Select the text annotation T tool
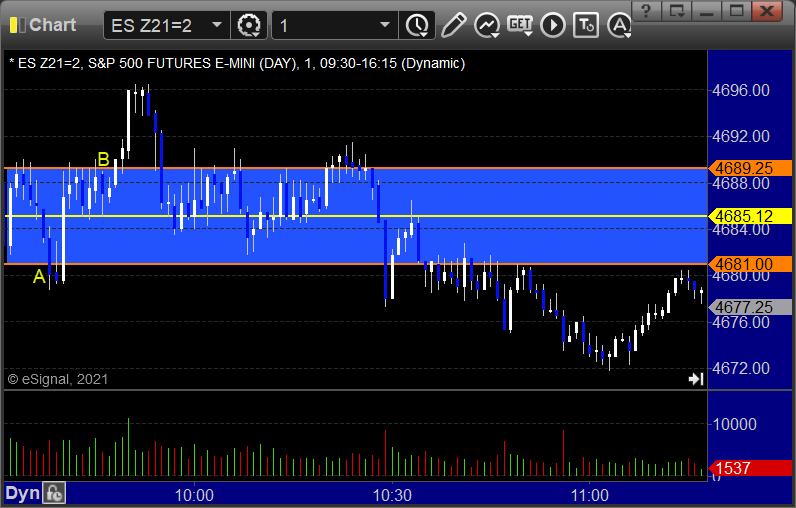This screenshot has width=796, height=508. tap(586, 25)
